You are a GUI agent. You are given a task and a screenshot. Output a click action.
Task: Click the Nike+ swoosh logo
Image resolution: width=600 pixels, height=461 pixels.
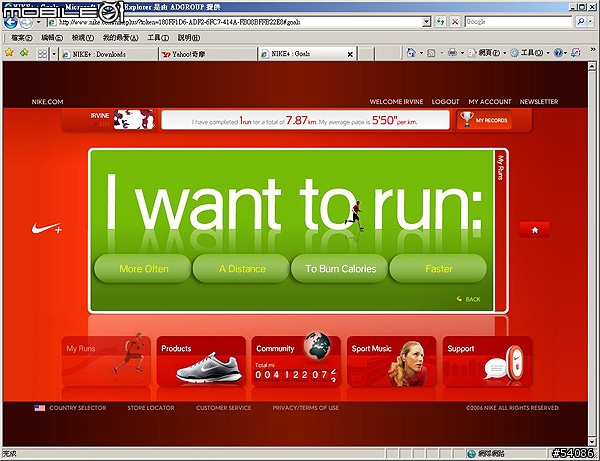coord(47,228)
